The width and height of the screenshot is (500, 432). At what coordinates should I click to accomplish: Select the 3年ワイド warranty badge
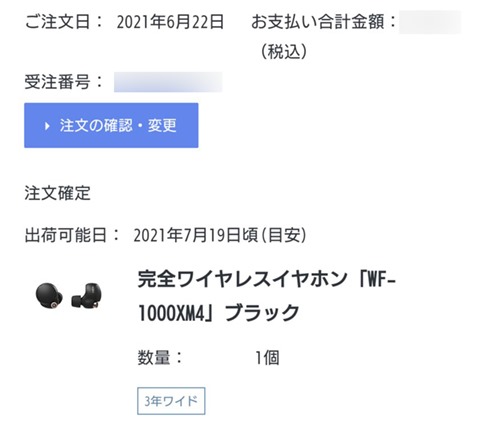tap(171, 401)
